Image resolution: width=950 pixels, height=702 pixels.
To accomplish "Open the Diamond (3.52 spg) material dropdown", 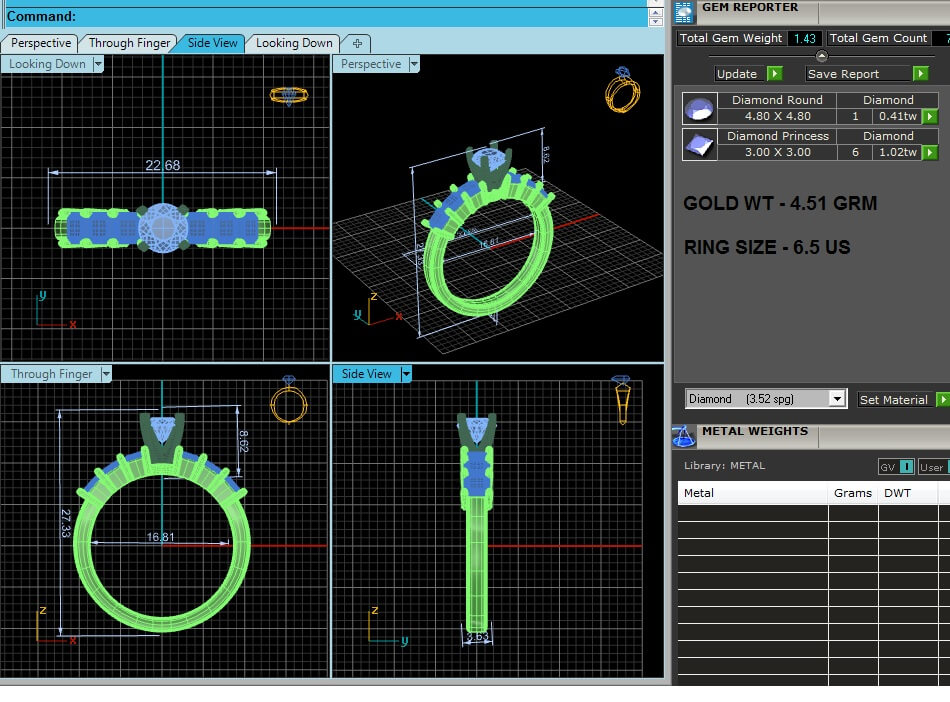I will (837, 399).
